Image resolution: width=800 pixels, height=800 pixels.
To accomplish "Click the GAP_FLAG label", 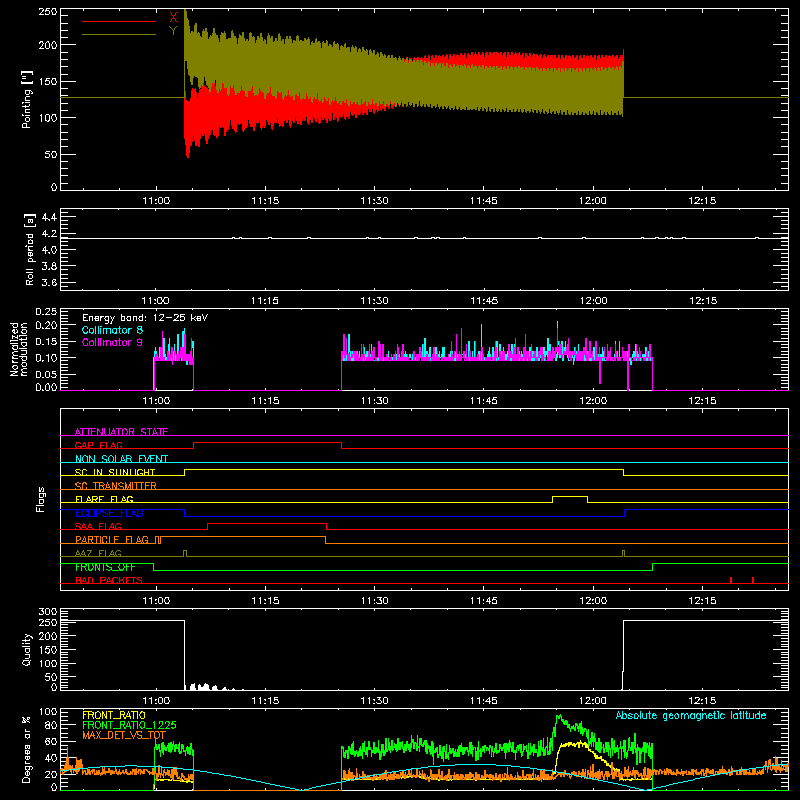I will [98, 445].
